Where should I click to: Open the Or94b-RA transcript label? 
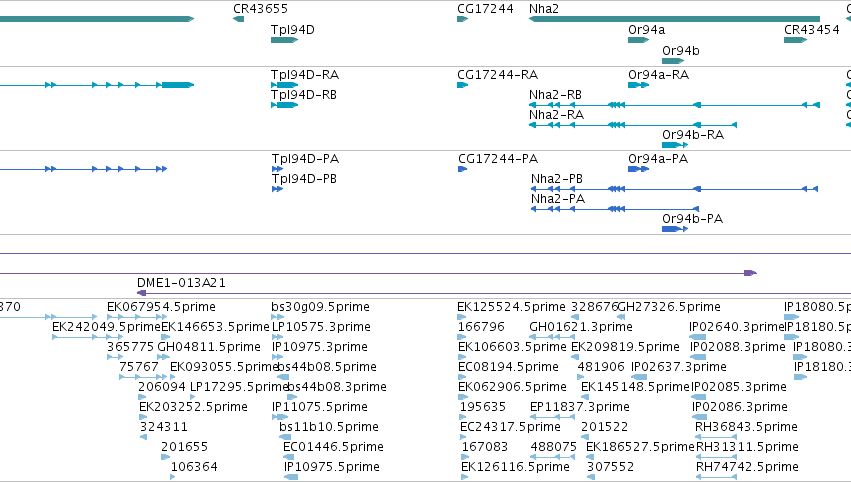click(693, 135)
